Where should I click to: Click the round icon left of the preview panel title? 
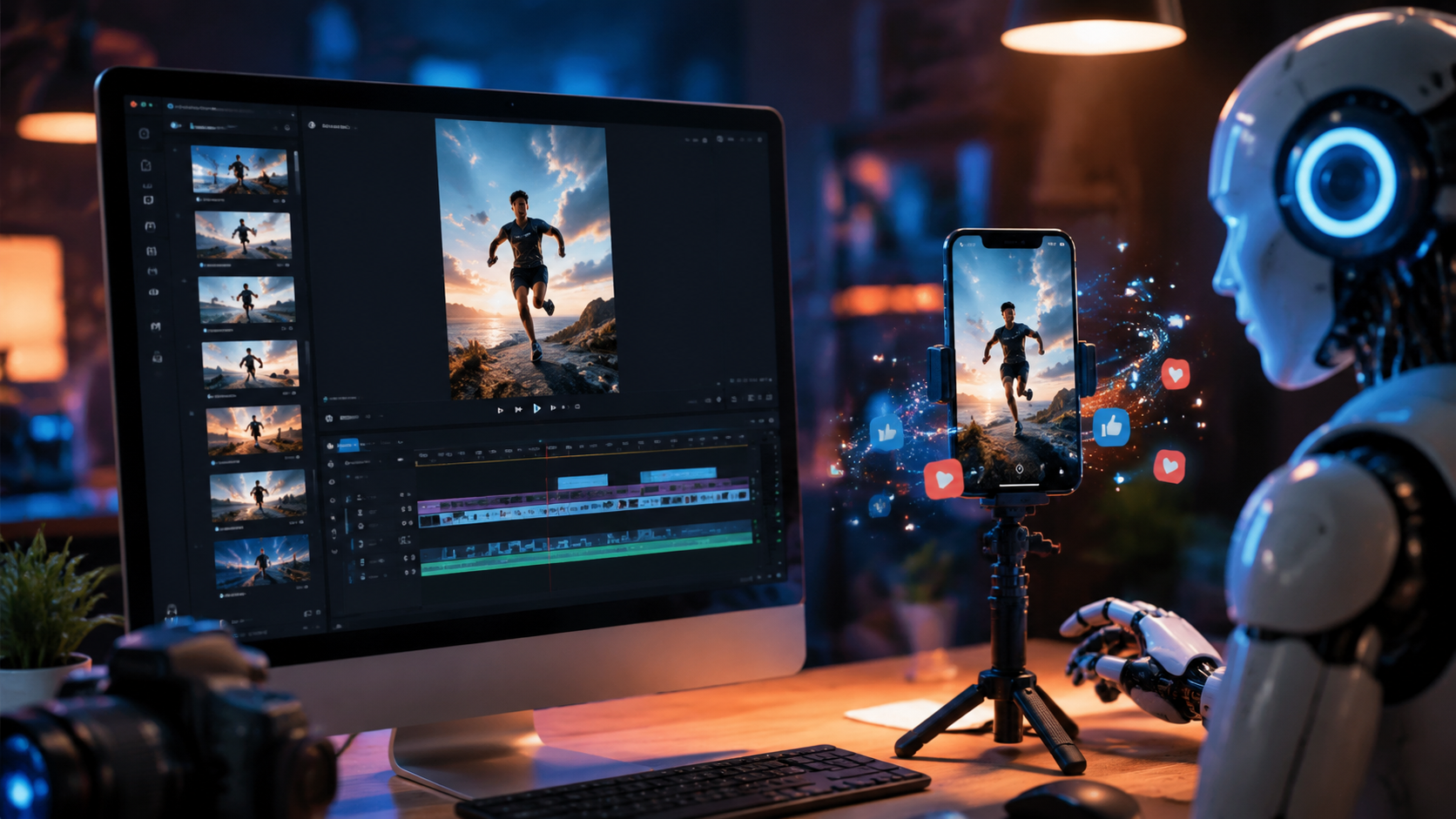[312, 125]
